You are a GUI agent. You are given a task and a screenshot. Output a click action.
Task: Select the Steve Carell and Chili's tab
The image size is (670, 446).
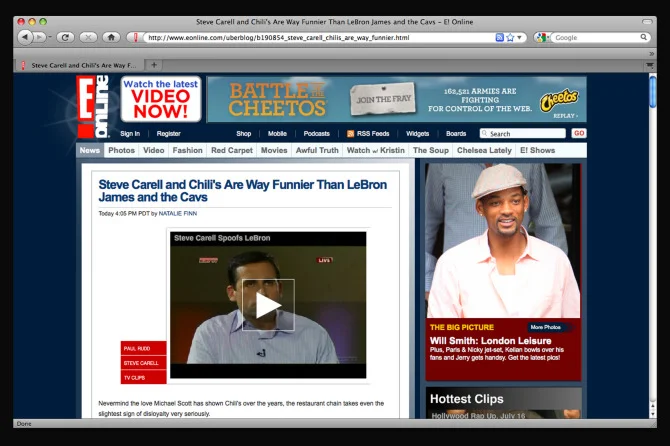(x=79, y=65)
